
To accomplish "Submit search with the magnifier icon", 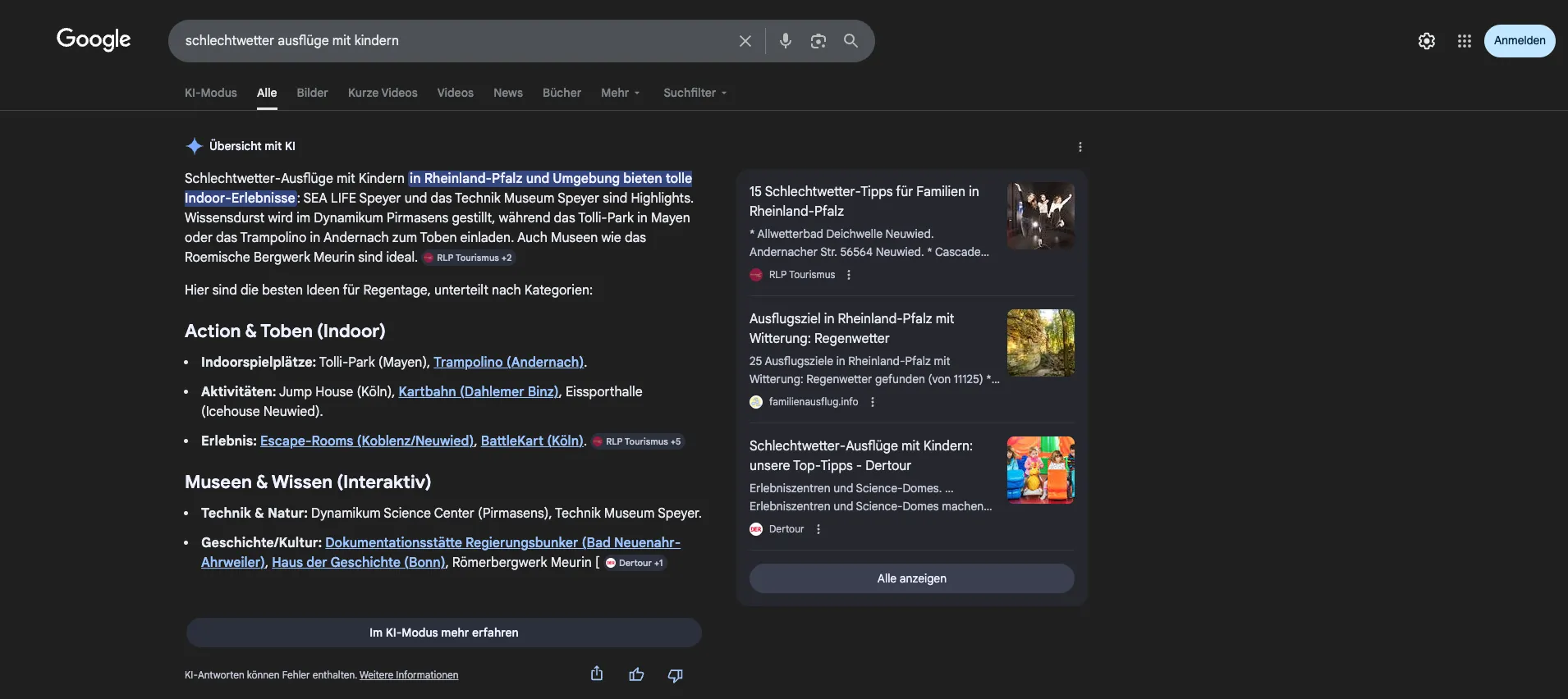I will [x=851, y=41].
